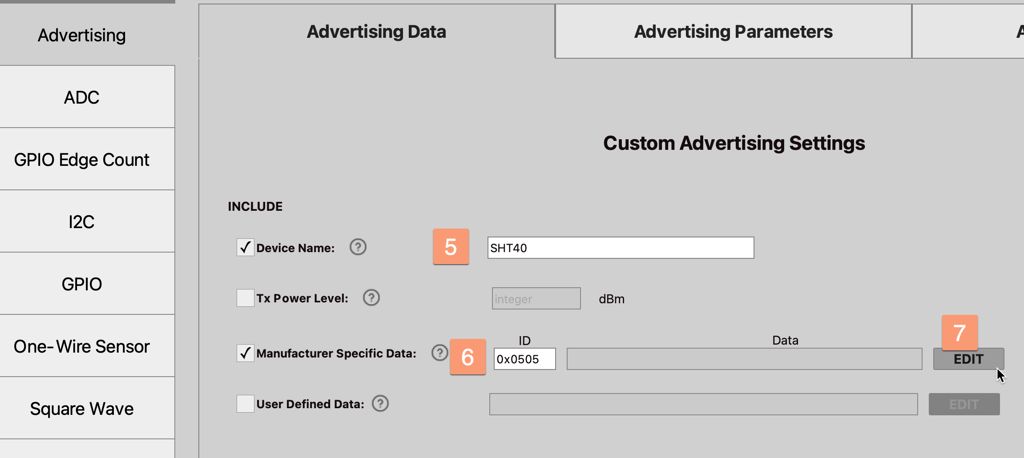Select GPIO in the sidebar
The height and width of the screenshot is (458, 1024).
point(82,285)
